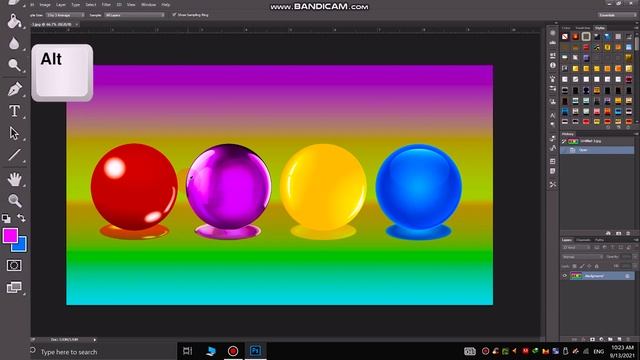This screenshot has width=640, height=360.
Task: Toggle lock position icon
Action: click(x=589, y=266)
